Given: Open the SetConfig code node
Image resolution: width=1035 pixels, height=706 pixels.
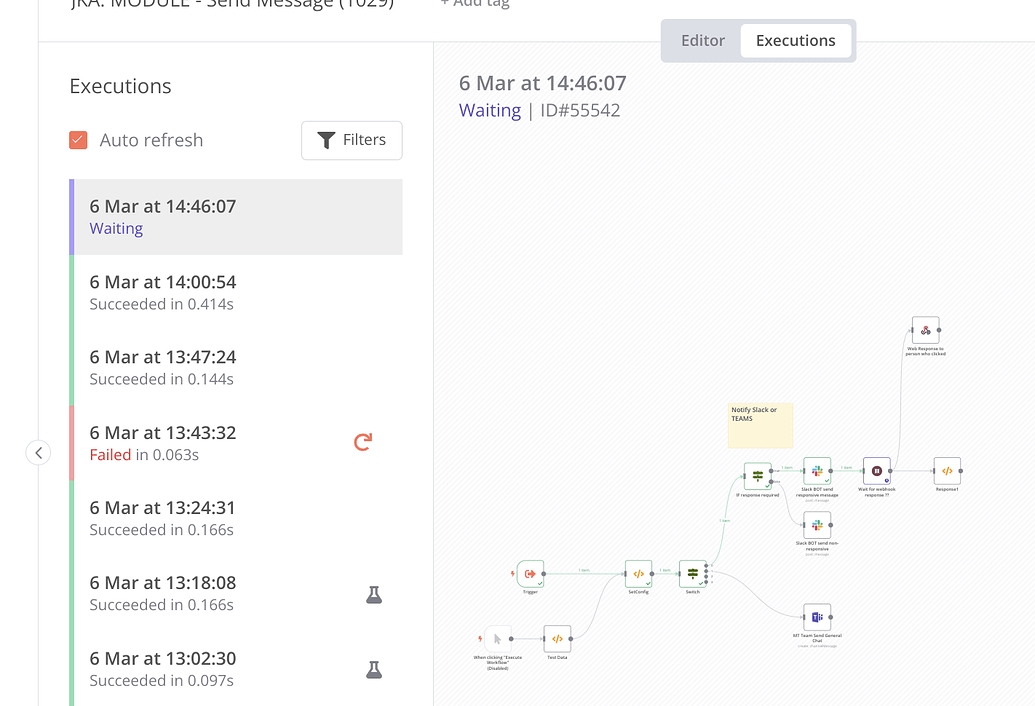Looking at the screenshot, I should click(639, 574).
